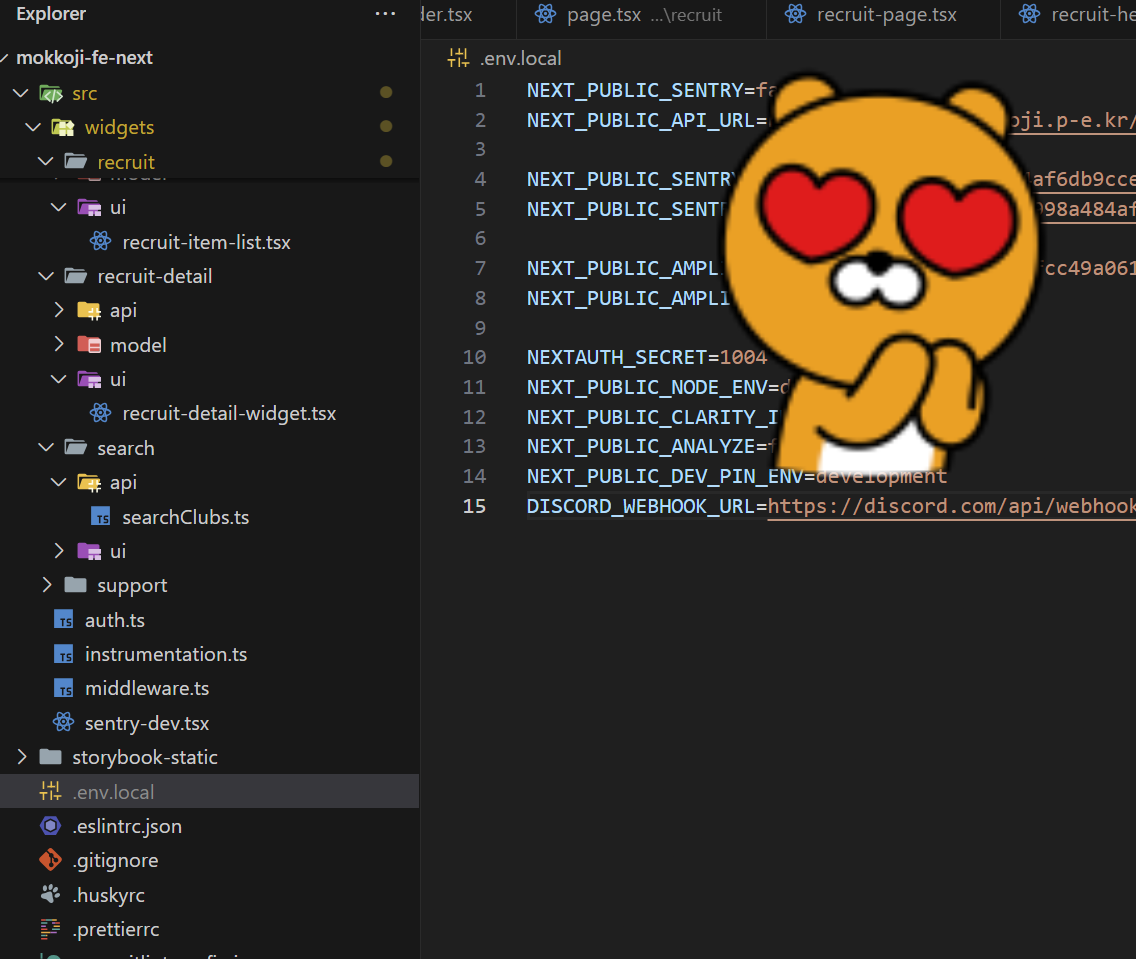Click TypeScript icon of middleware.ts
The width and height of the screenshot is (1136, 959).
tap(64, 688)
